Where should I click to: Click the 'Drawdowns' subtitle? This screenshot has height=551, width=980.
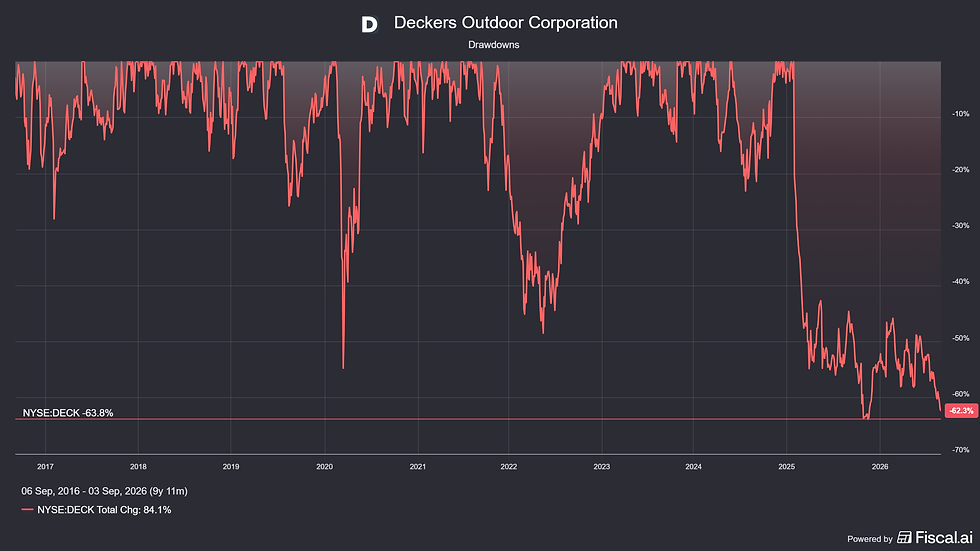tap(493, 45)
